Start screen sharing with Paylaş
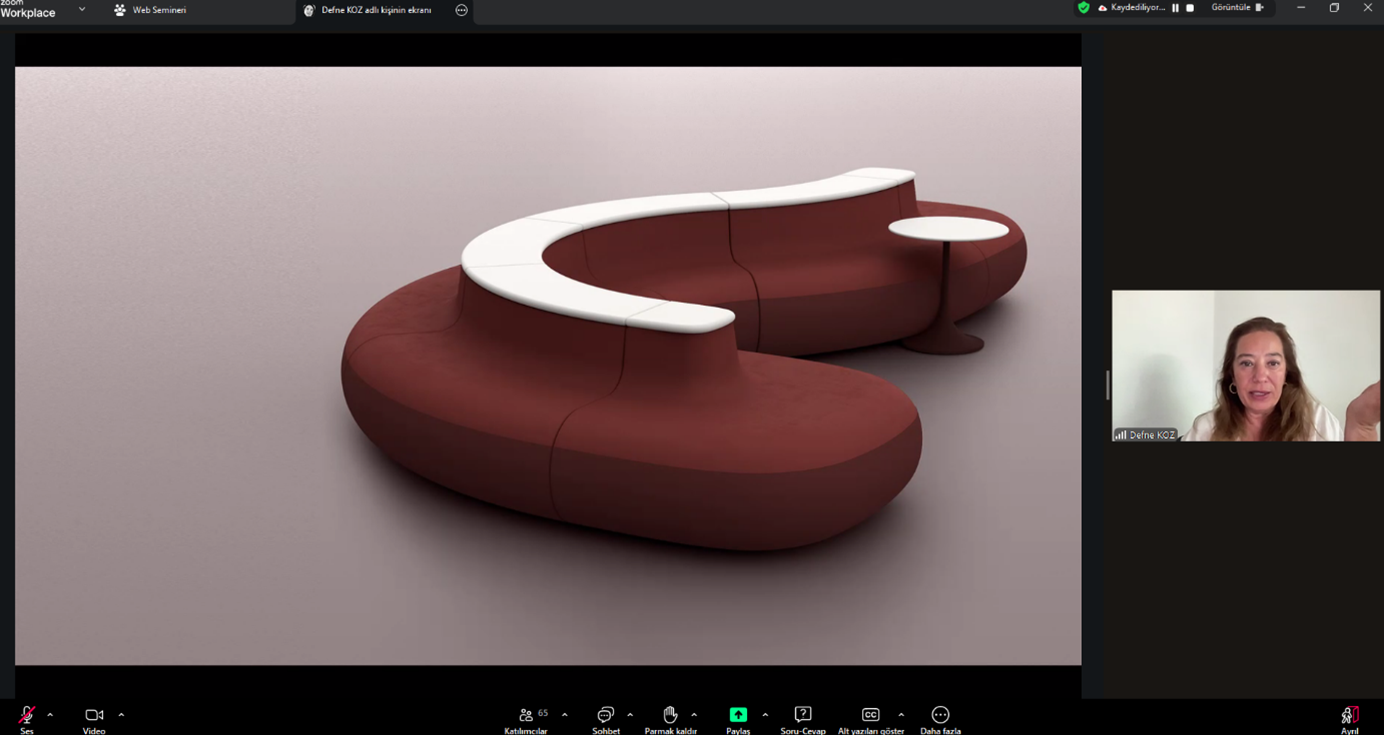 tap(738, 715)
